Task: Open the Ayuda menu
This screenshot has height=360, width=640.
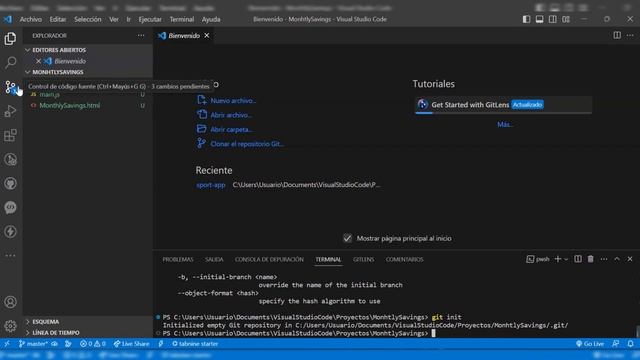Action: tap(211, 19)
